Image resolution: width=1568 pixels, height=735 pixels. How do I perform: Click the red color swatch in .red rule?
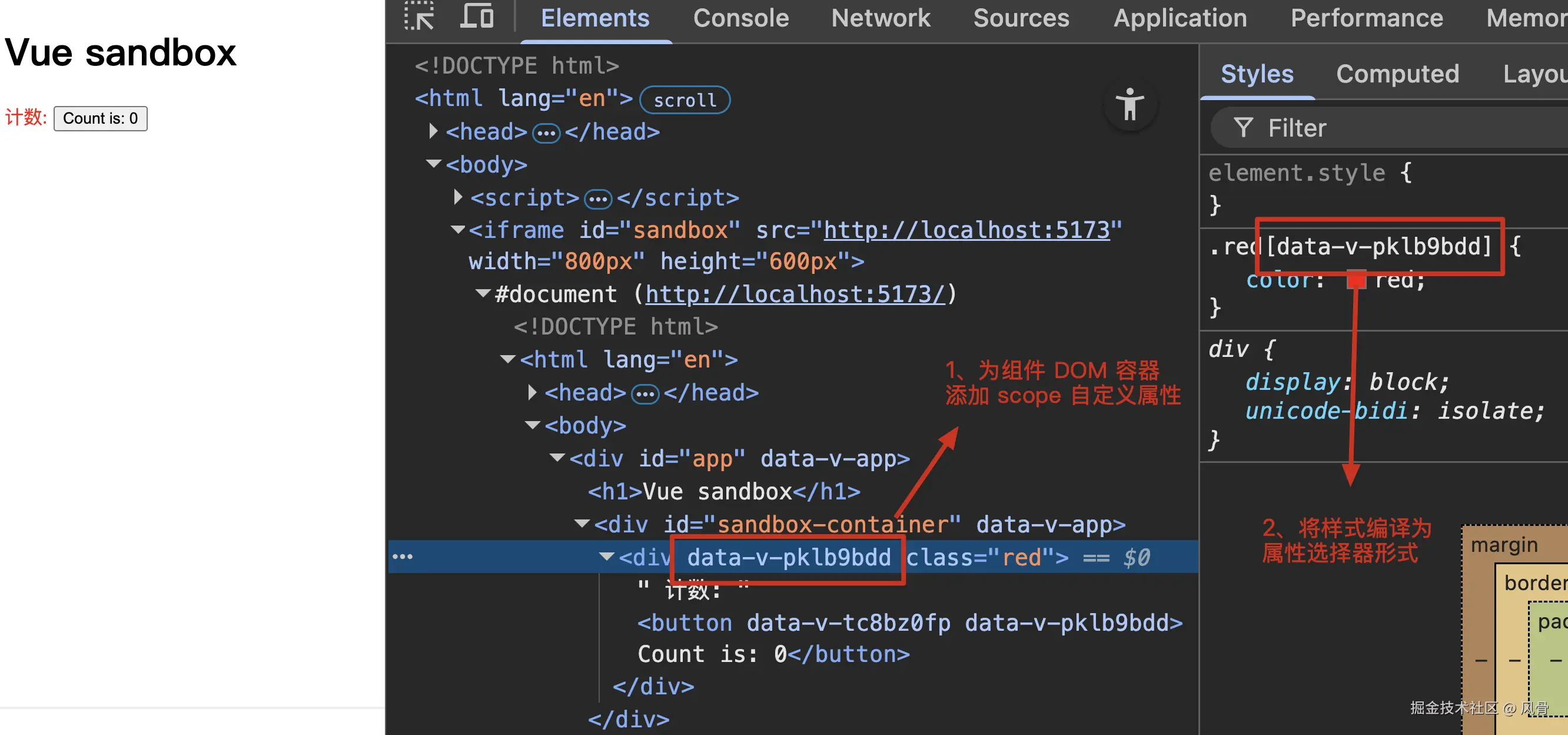(1356, 280)
